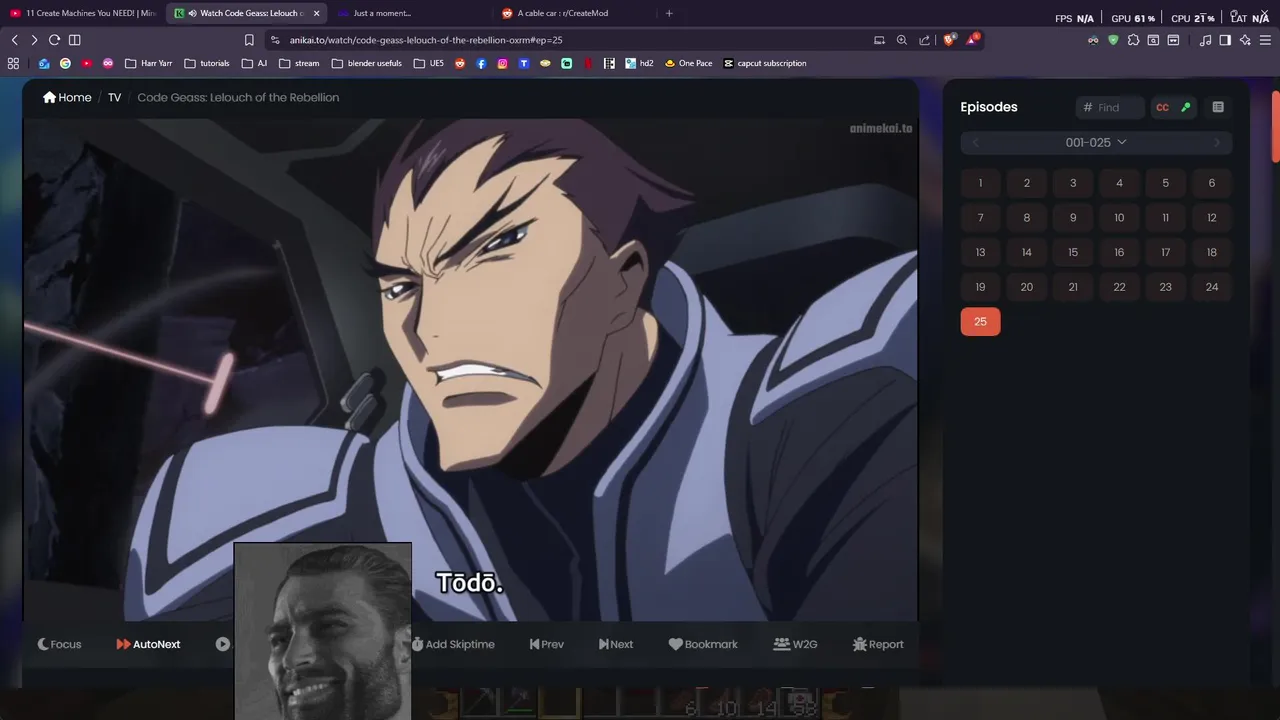This screenshot has width=1280, height=720.
Task: Go to next episode with Next
Action: click(x=615, y=644)
